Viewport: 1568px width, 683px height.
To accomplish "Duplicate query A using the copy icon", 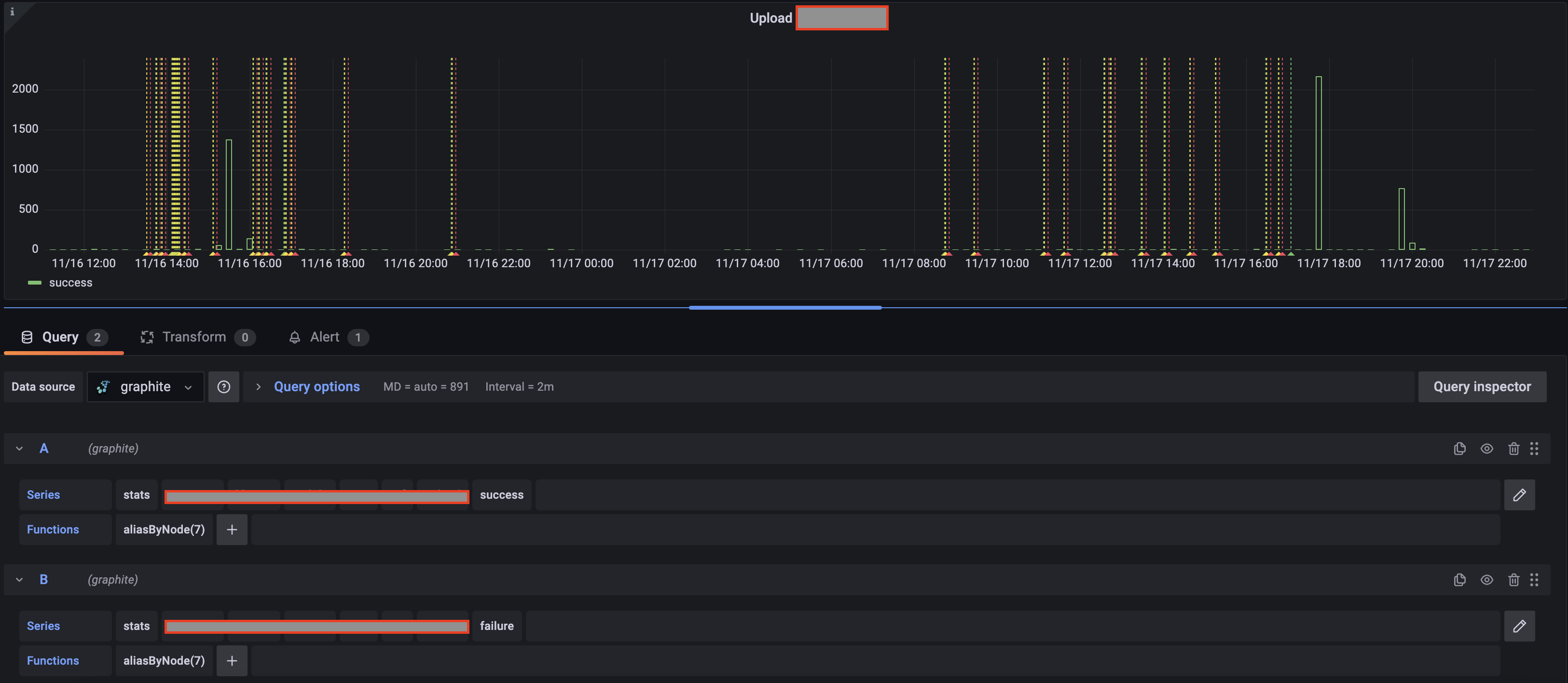I will coord(1459,449).
